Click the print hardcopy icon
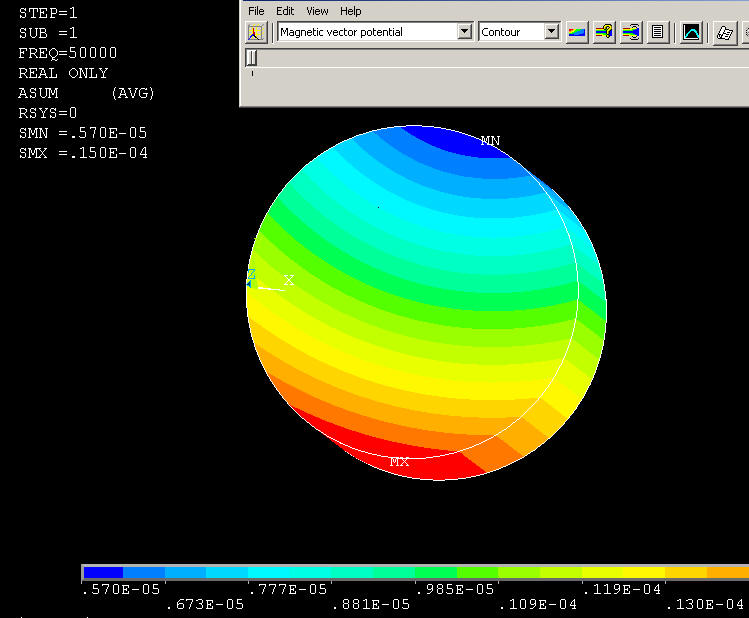The height and width of the screenshot is (618, 749). click(725, 32)
